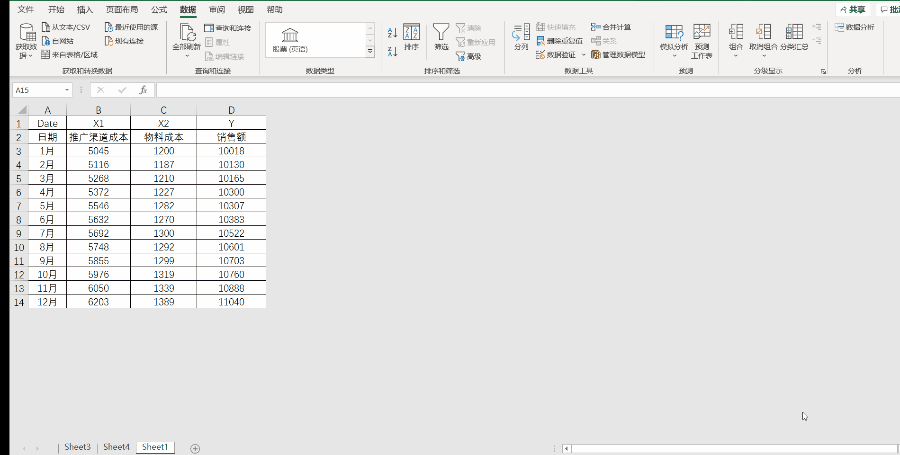Expand the 取消组合 dropdown arrow

(764, 56)
